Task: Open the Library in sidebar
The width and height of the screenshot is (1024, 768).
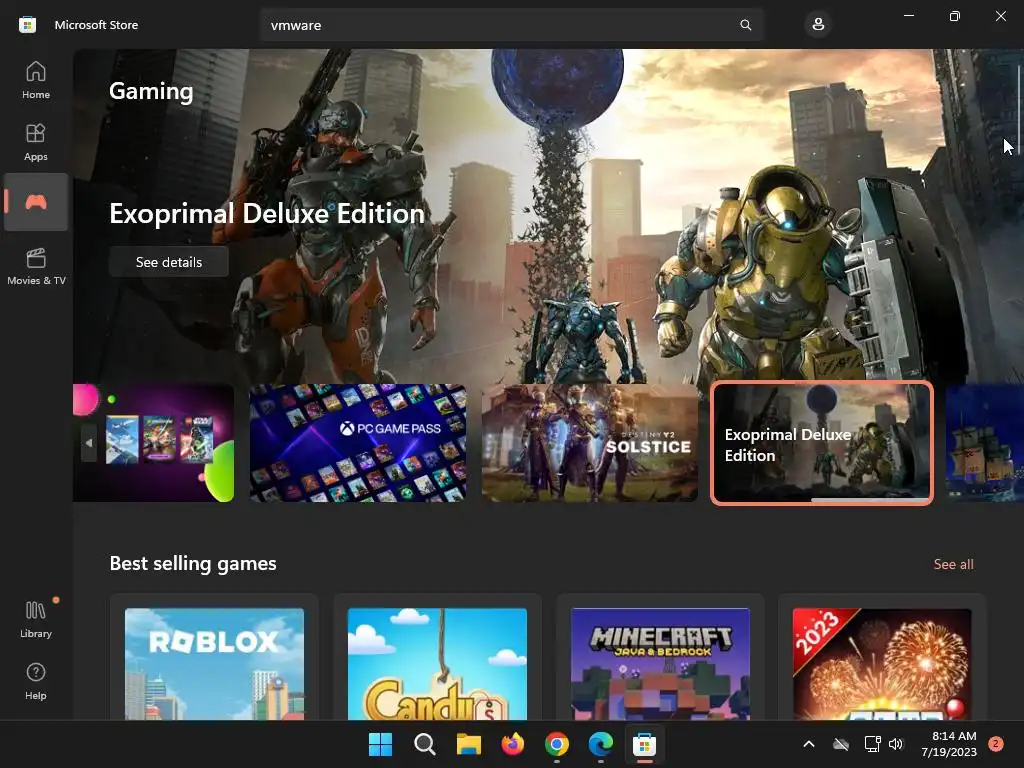Action: (36, 618)
